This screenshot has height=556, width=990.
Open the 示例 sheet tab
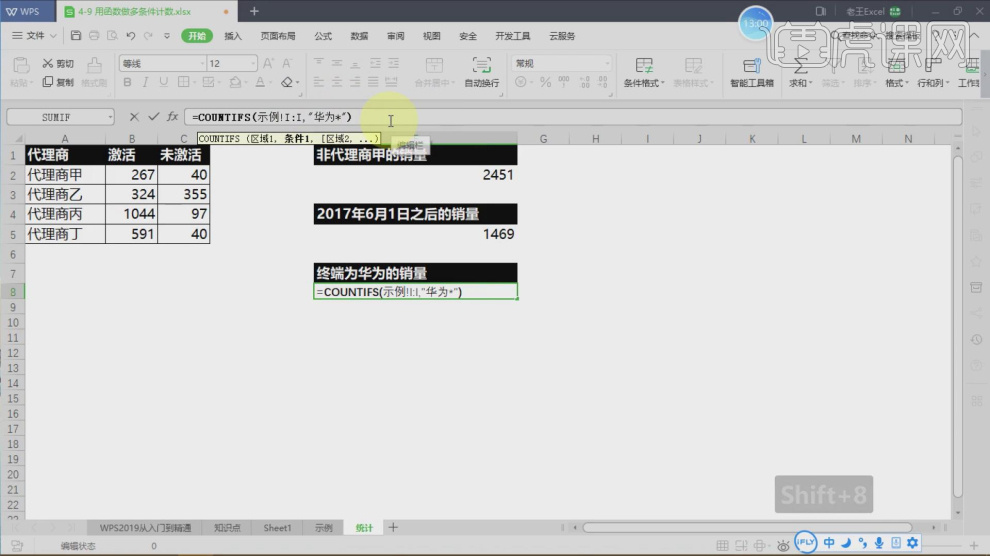pos(323,528)
